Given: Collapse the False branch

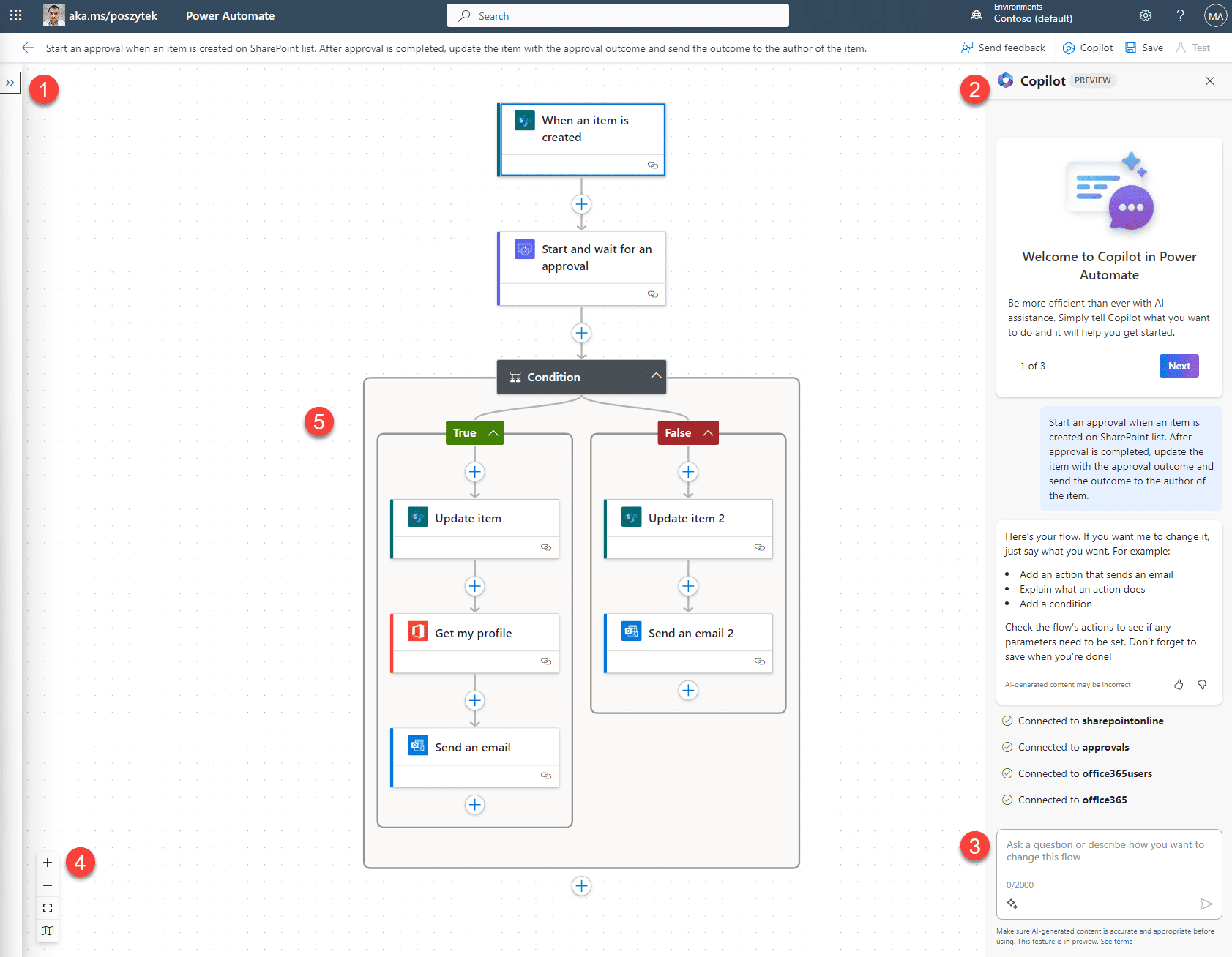Looking at the screenshot, I should point(708,433).
